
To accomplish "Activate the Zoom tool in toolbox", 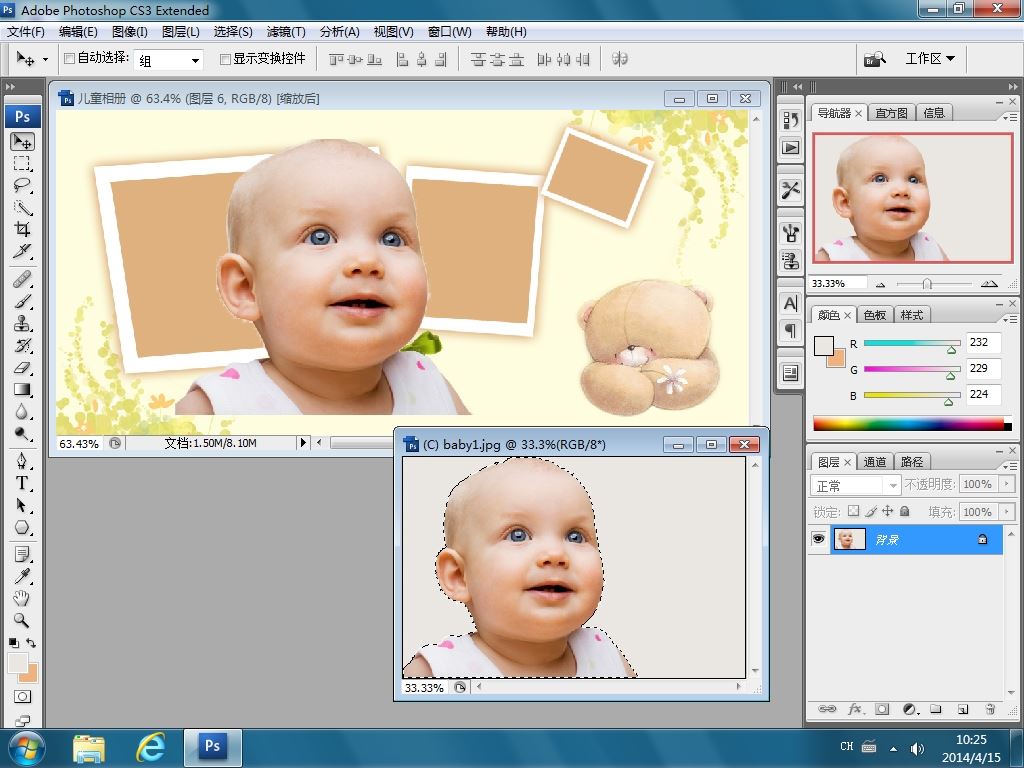I will (x=22, y=620).
